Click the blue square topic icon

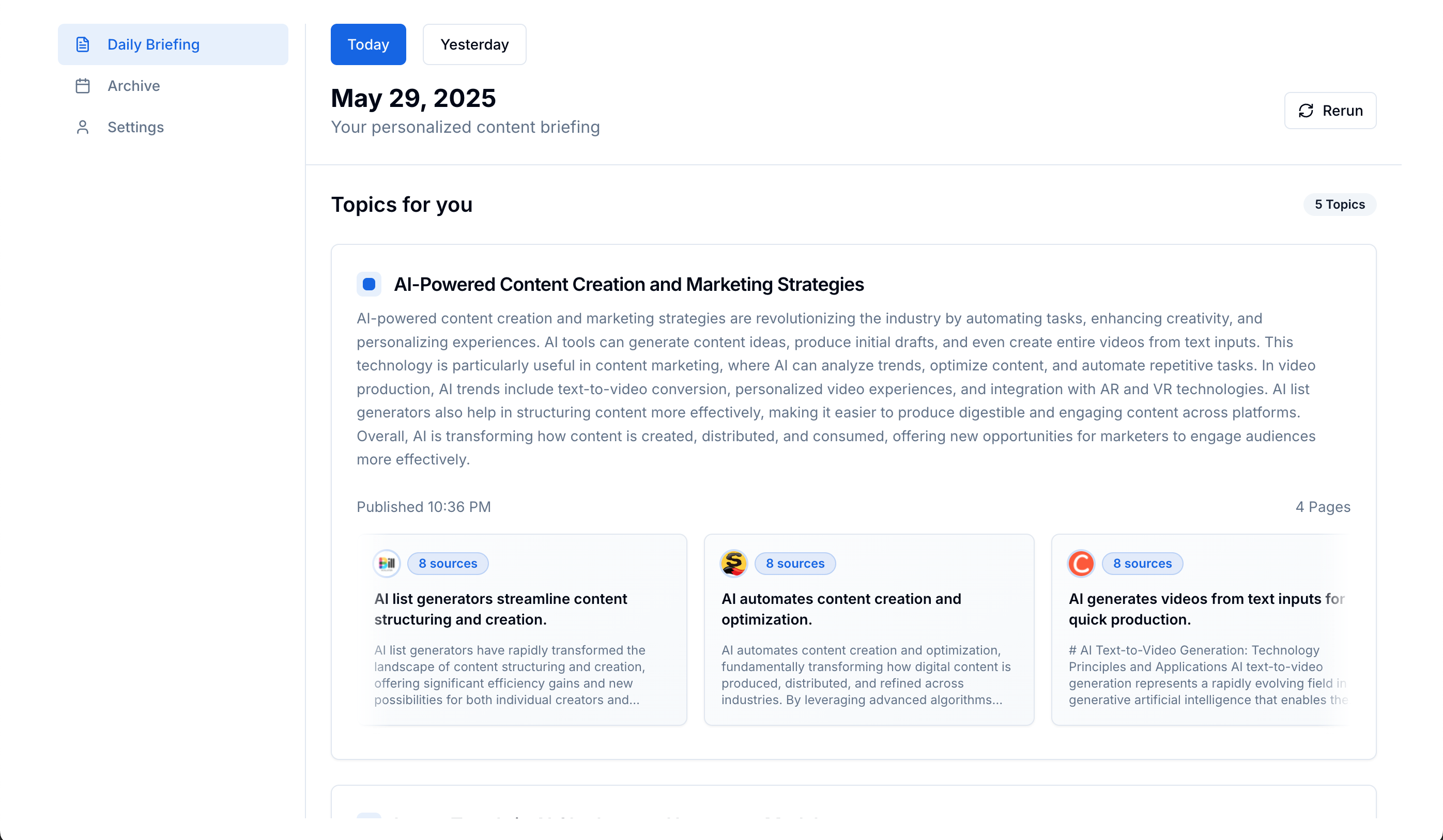tap(369, 284)
